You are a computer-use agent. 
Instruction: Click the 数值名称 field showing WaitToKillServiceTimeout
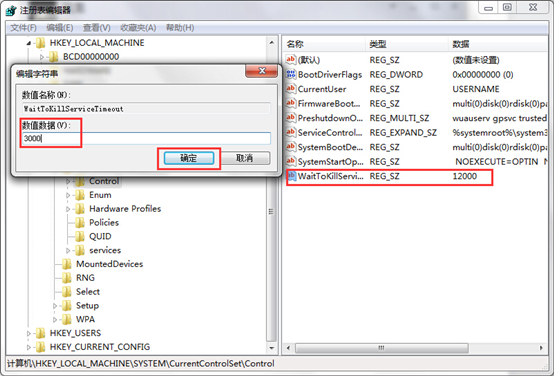coord(146,109)
